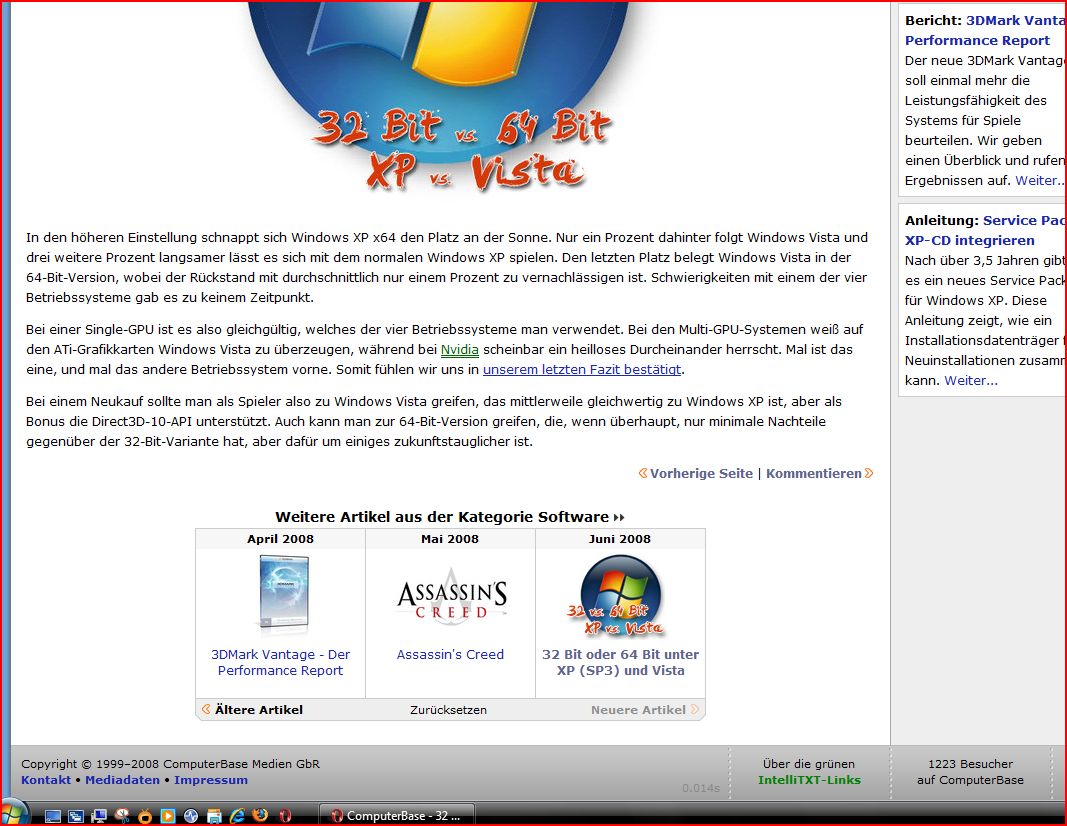Open the network computers quick launch icon

(x=99, y=816)
